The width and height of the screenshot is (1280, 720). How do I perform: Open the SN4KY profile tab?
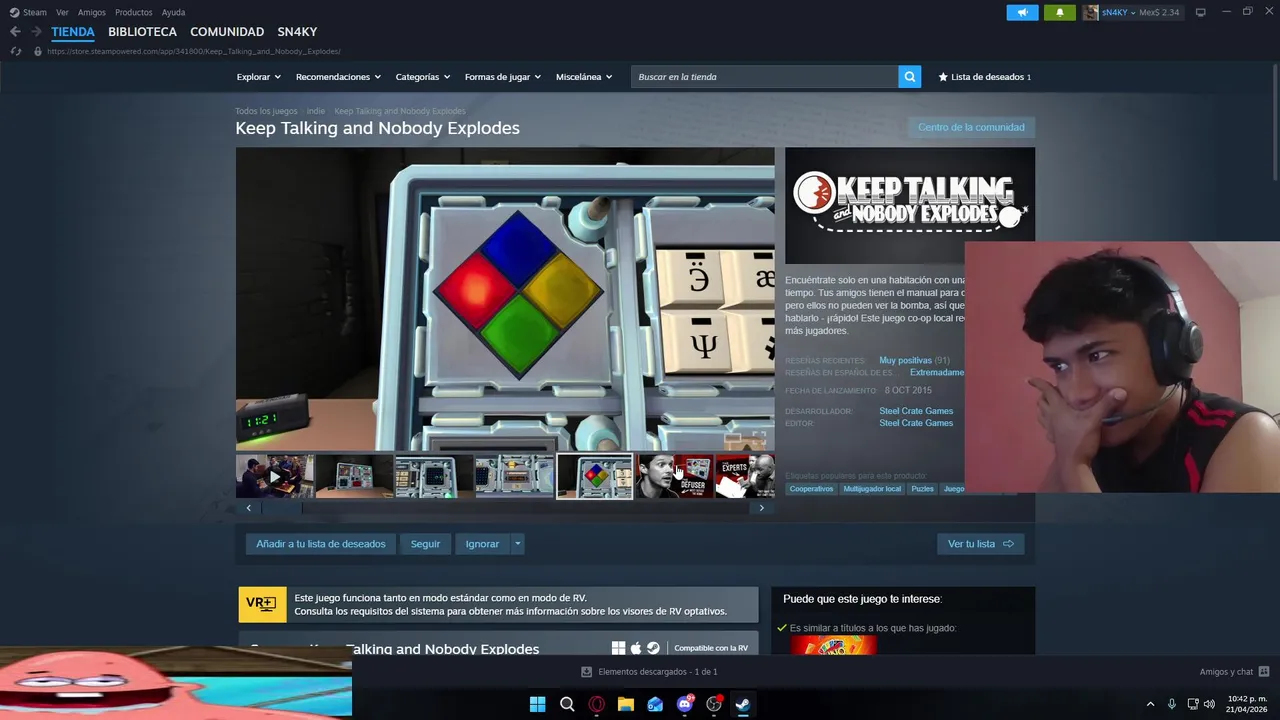pyautogui.click(x=297, y=32)
